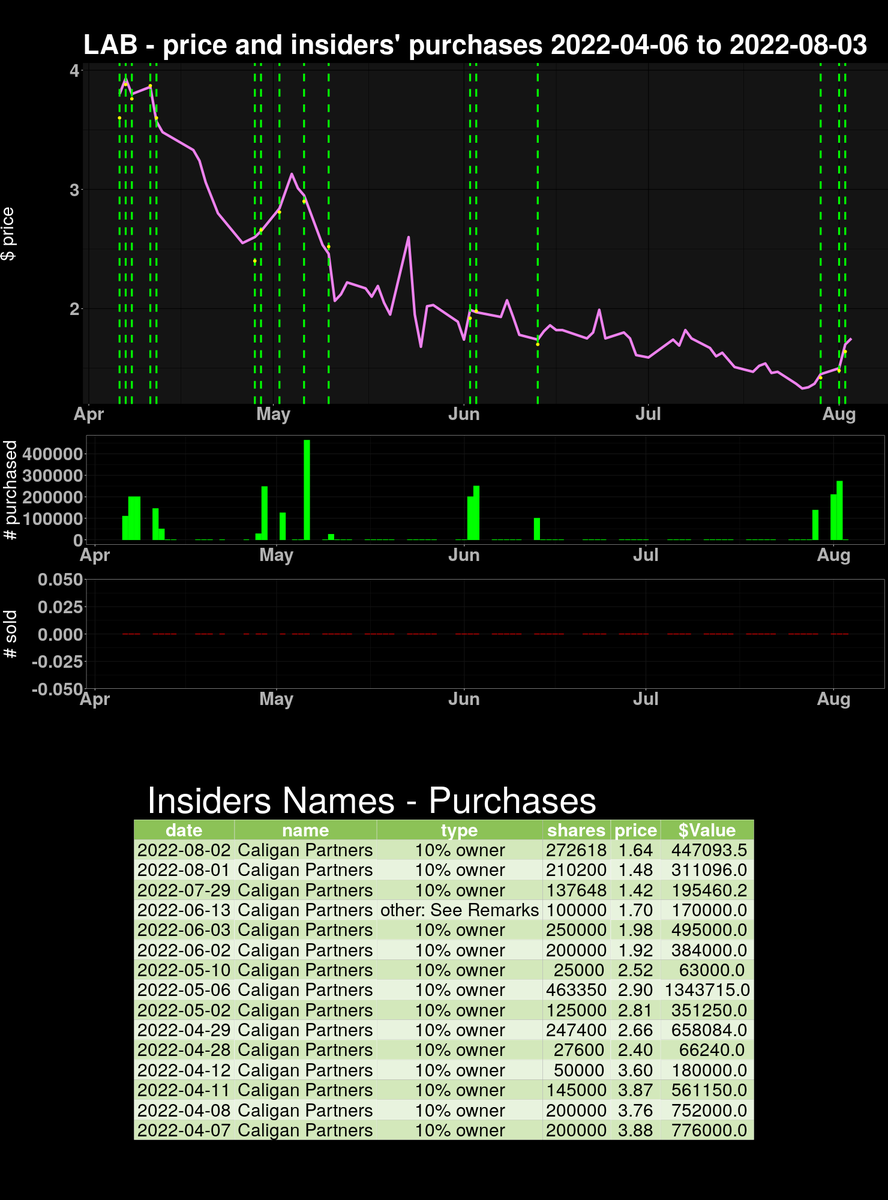
Task: Click the chart title text
Action: (474, 44)
